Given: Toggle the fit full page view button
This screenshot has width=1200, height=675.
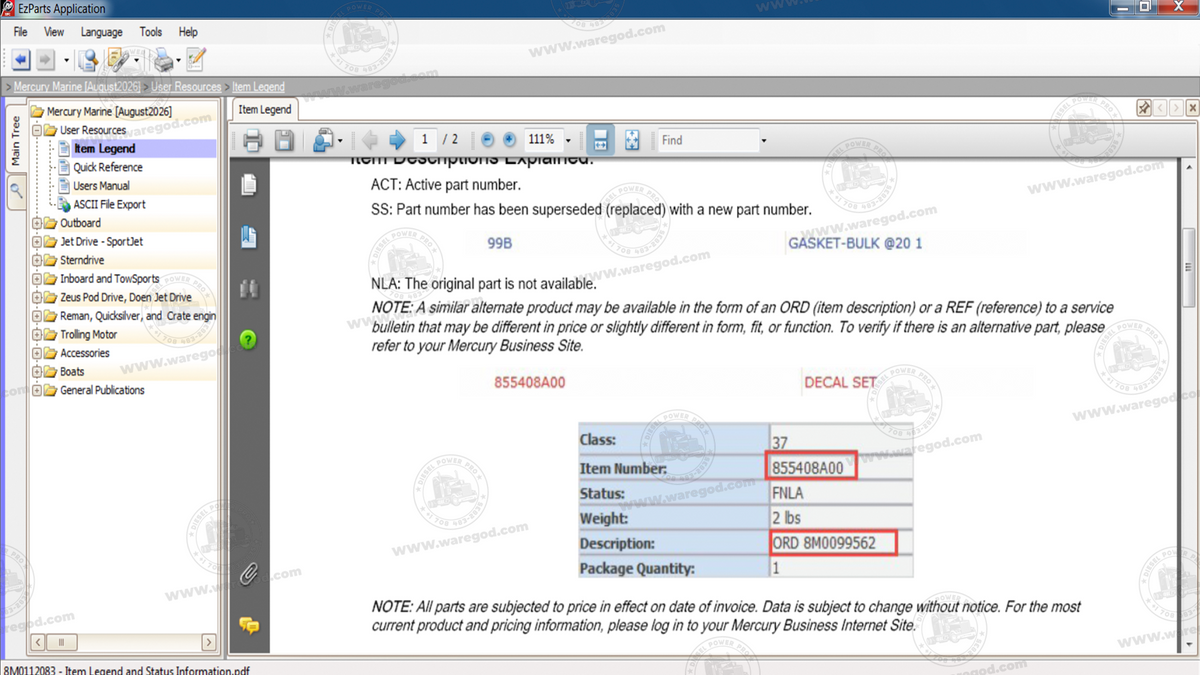Looking at the screenshot, I should point(632,140).
